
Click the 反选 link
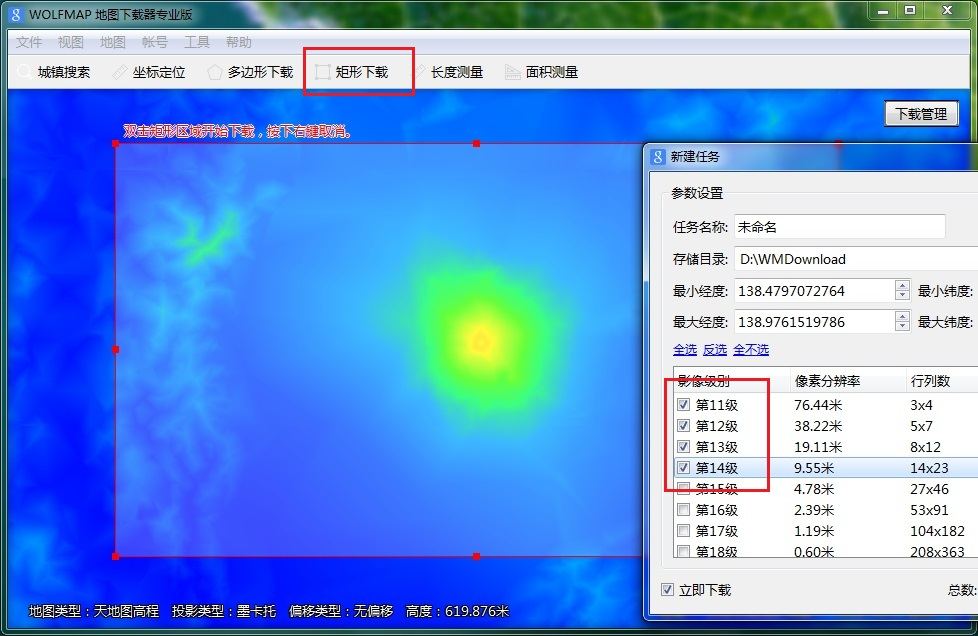[714, 350]
